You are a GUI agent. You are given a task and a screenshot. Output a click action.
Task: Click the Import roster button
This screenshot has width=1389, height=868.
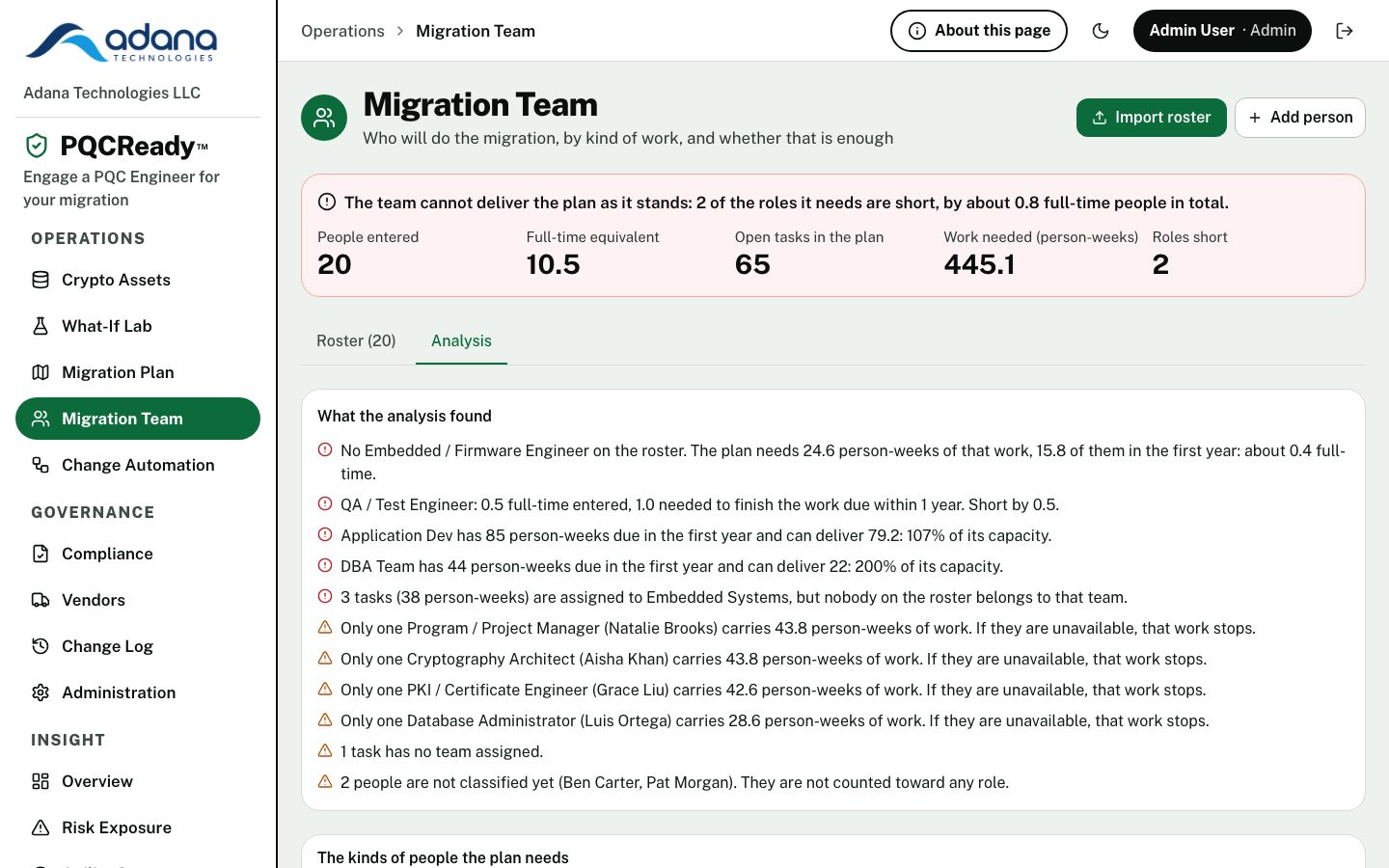pos(1152,118)
